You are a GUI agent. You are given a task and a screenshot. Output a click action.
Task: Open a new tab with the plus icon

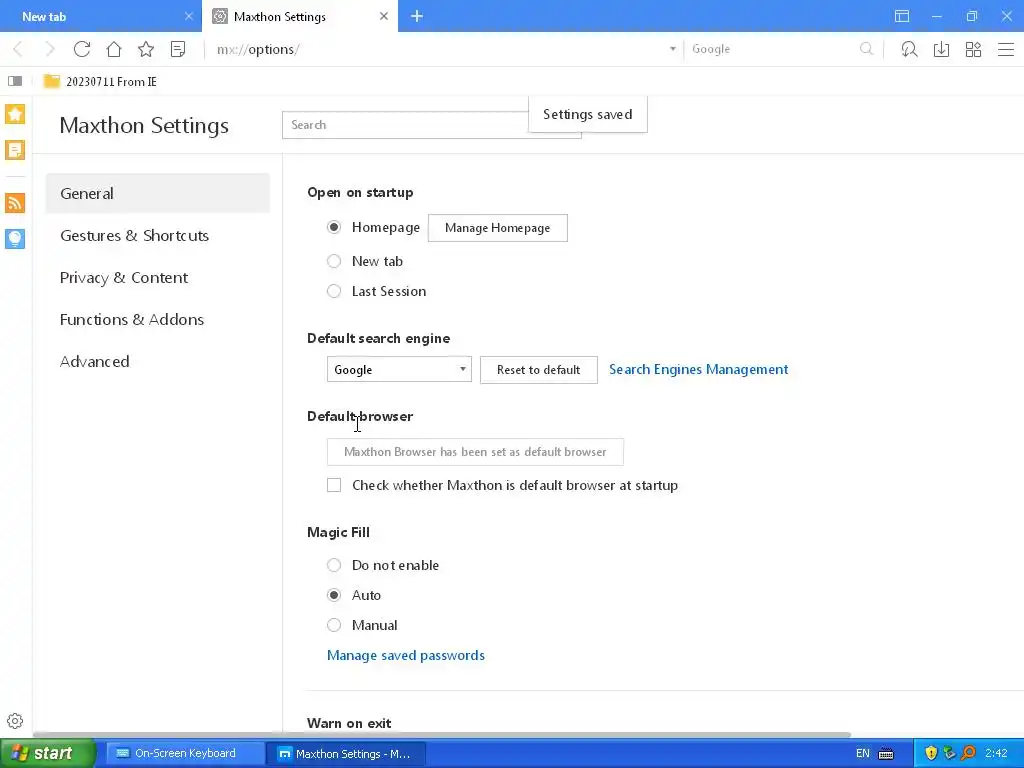417,16
